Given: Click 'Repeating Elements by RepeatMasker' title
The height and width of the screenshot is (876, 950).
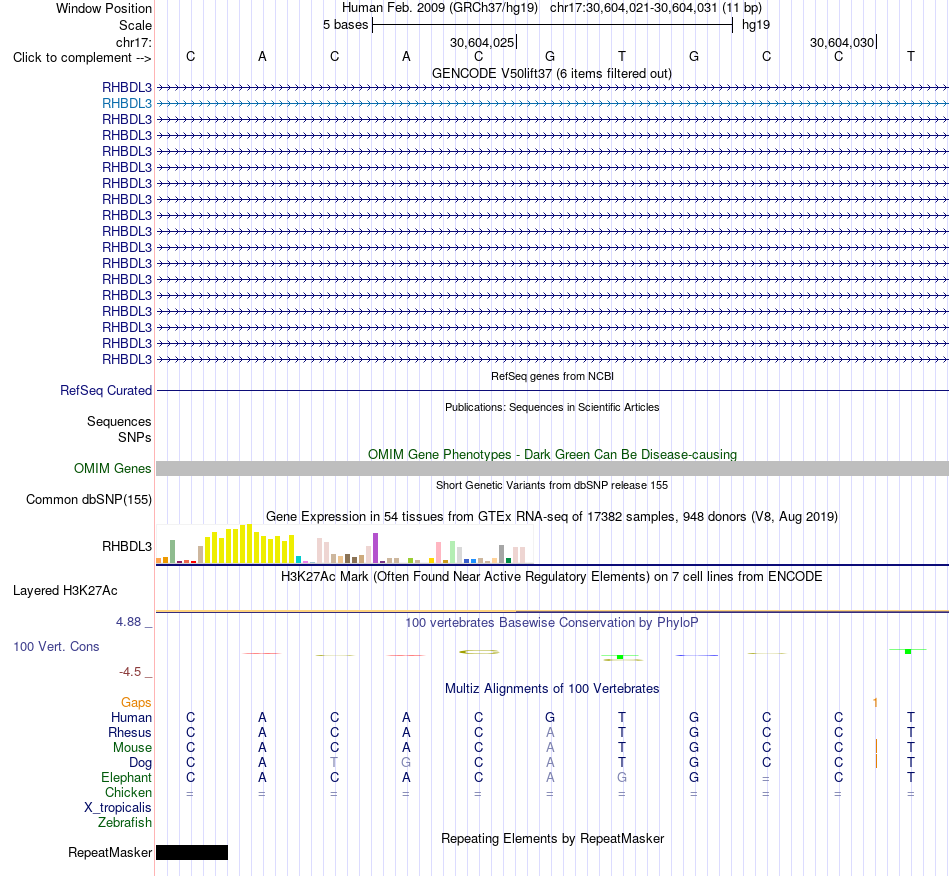Looking at the screenshot, I should coord(552,838).
